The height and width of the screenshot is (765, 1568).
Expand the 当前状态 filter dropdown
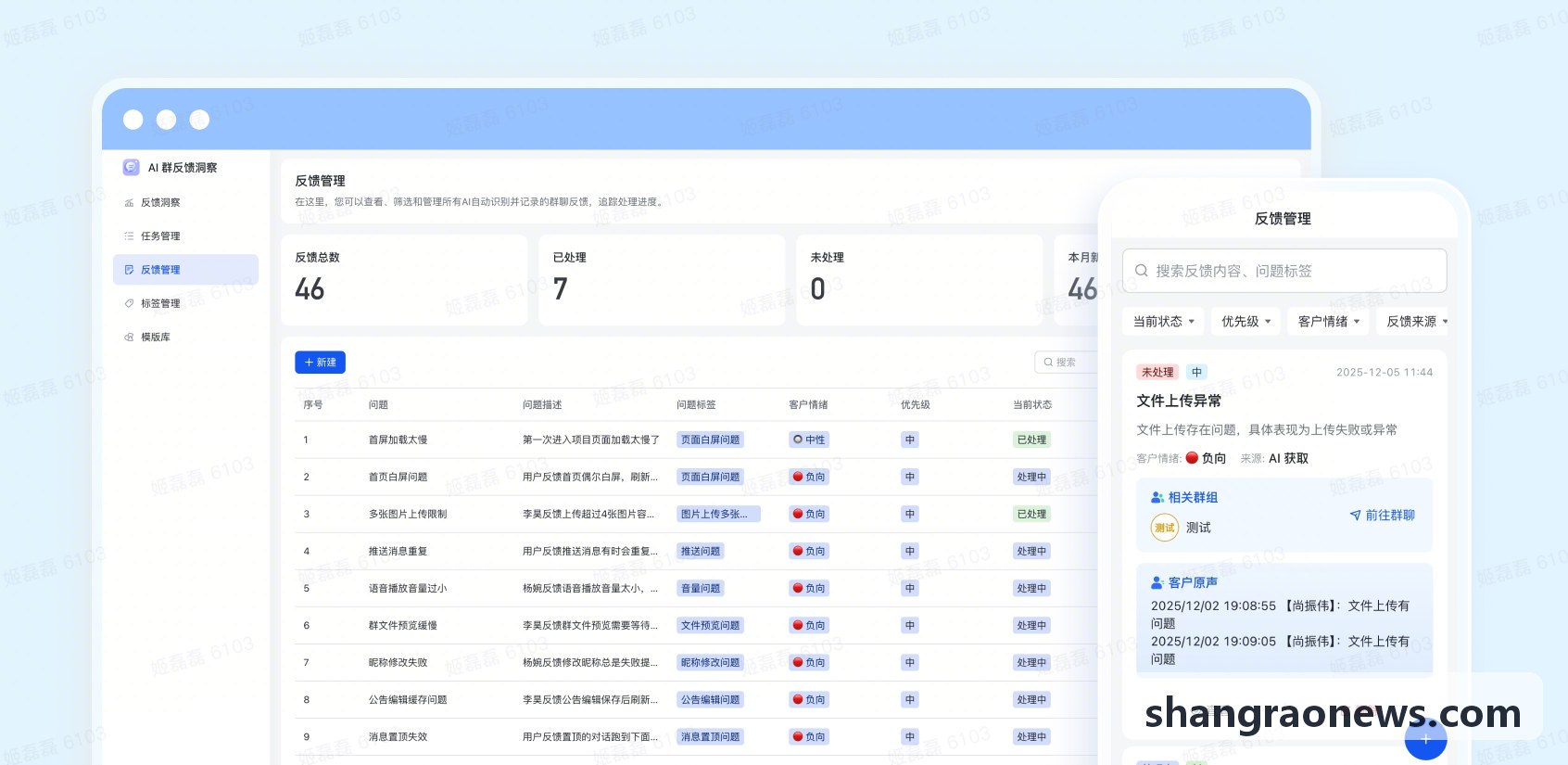[x=1163, y=322]
